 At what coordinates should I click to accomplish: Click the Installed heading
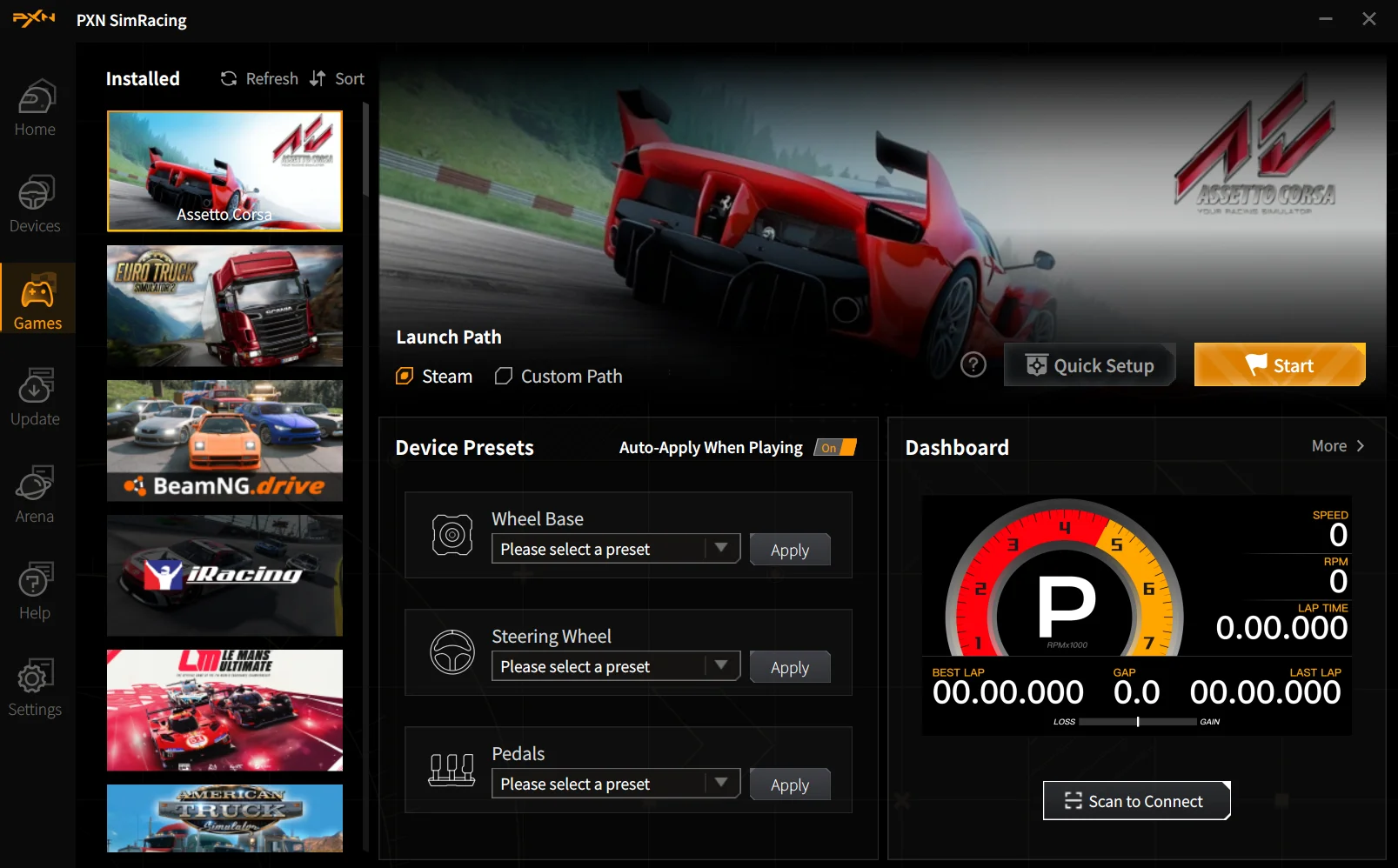pyautogui.click(x=143, y=79)
